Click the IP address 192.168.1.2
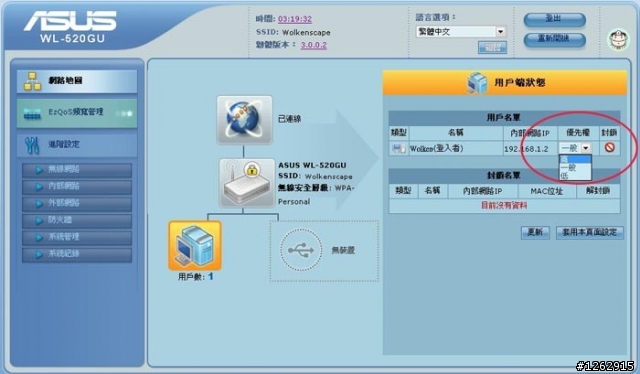The height and width of the screenshot is (374, 640). (x=526, y=149)
